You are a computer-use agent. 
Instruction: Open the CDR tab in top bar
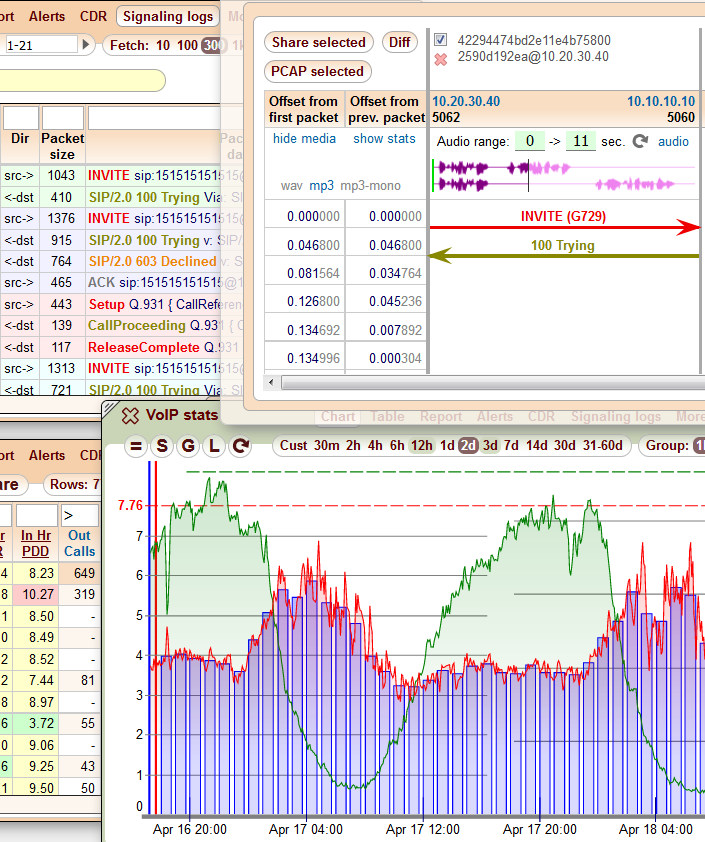(x=94, y=16)
